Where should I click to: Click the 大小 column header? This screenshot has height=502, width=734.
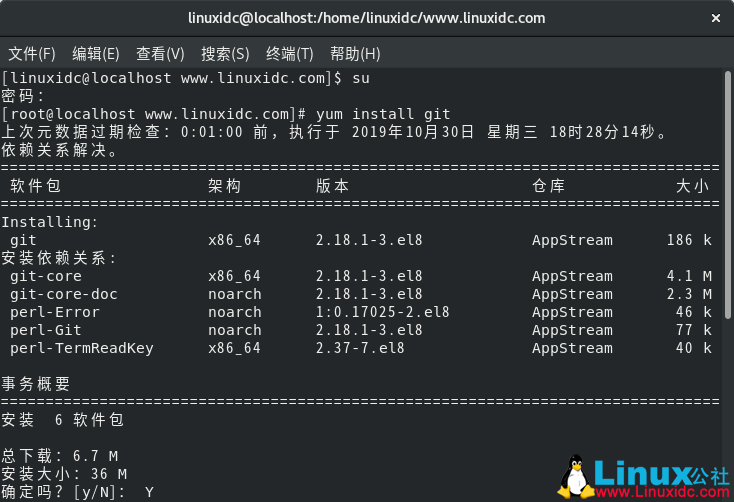pos(692,186)
